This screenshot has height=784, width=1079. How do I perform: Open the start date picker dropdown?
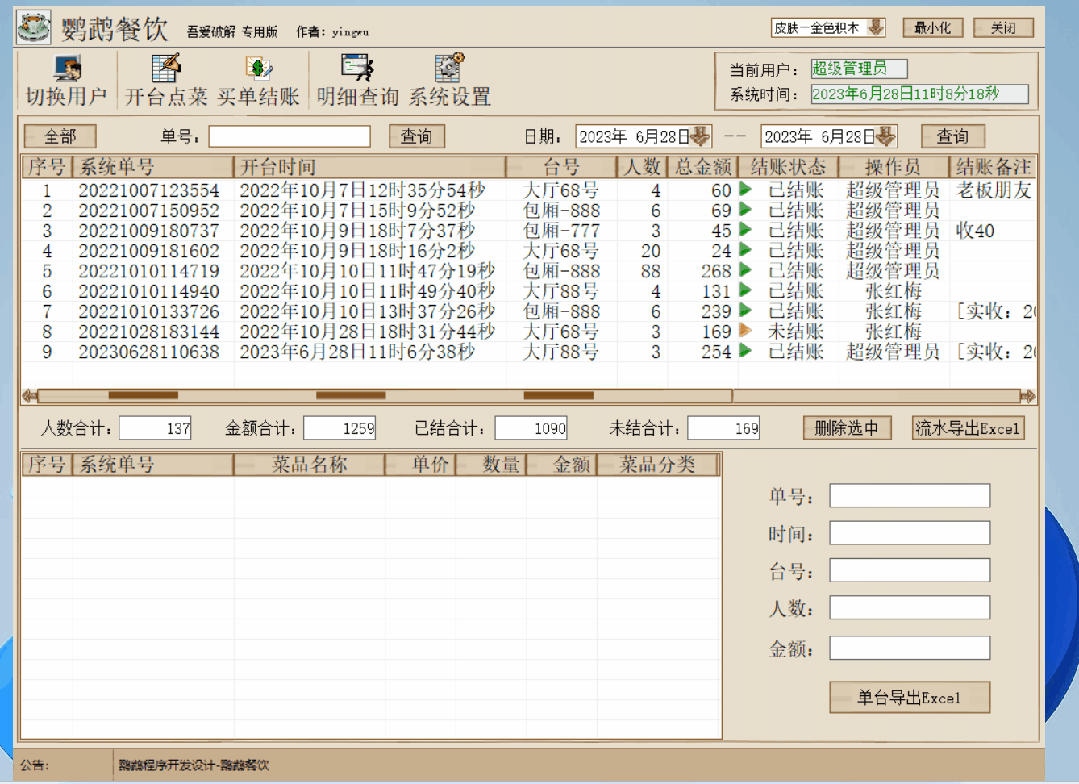click(x=701, y=136)
